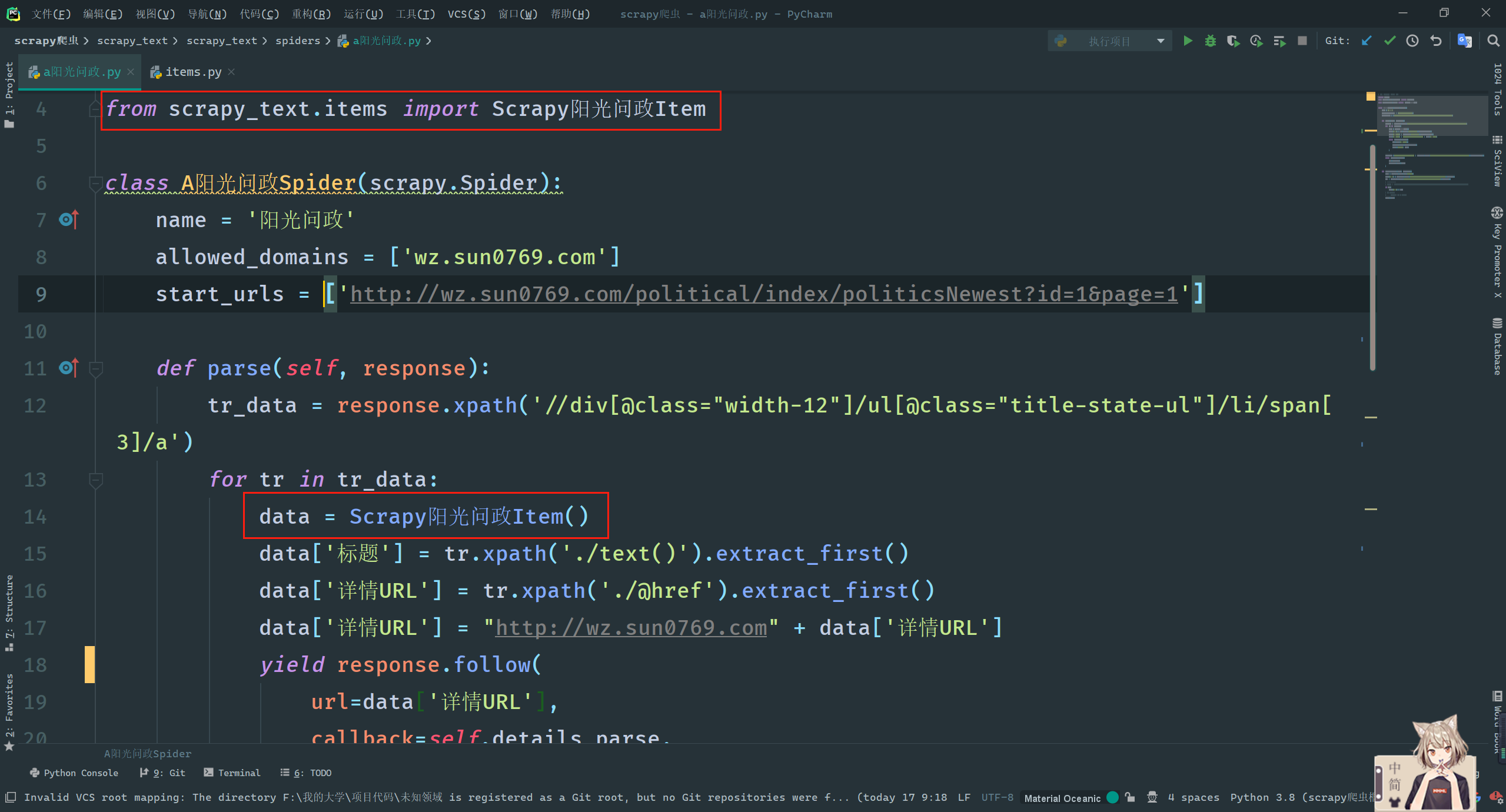Commit changes with the Git checkmark
1506x812 pixels.
[x=1389, y=41]
